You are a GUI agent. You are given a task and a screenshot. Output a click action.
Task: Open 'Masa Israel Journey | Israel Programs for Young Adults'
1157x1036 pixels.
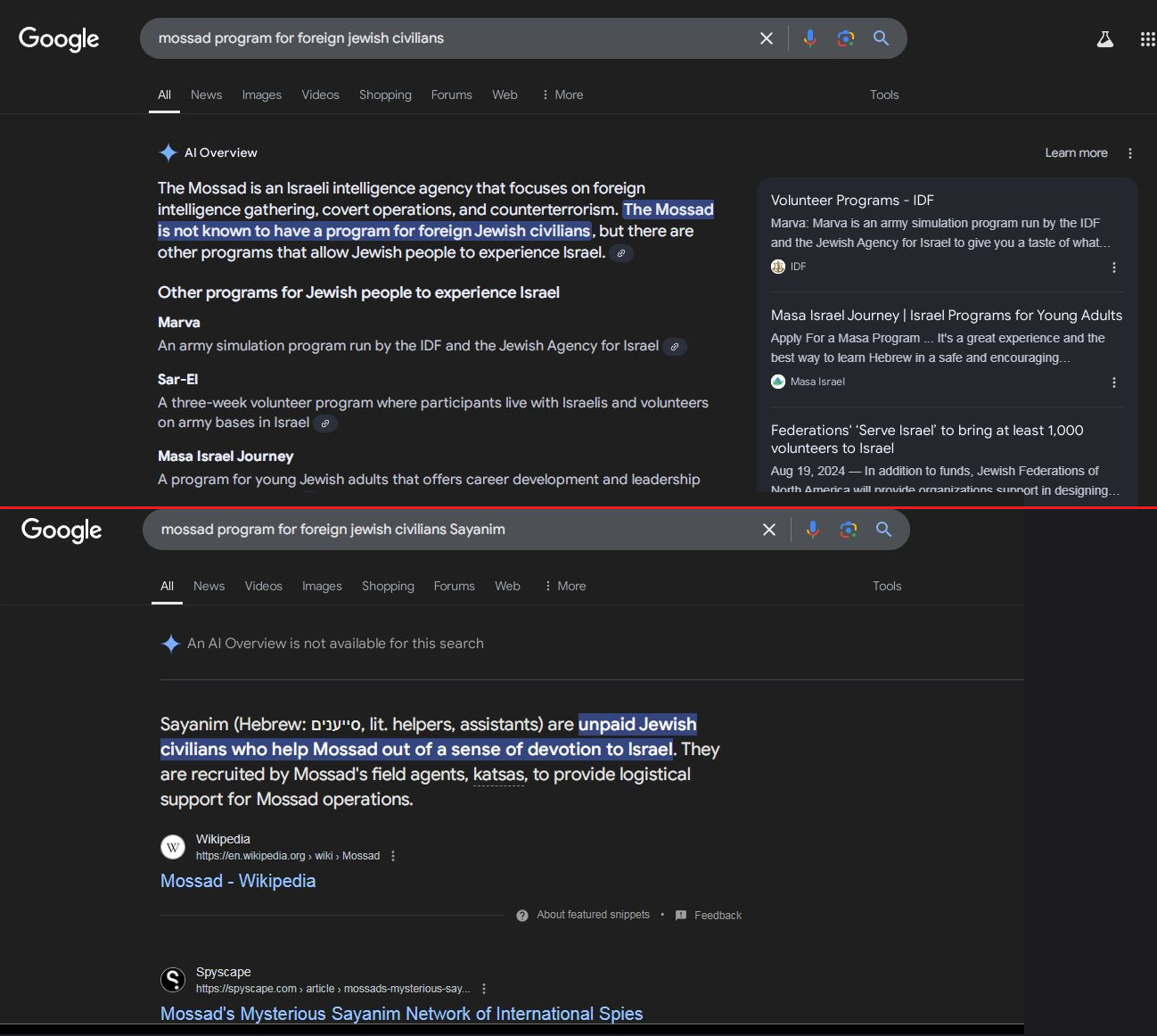(x=947, y=316)
